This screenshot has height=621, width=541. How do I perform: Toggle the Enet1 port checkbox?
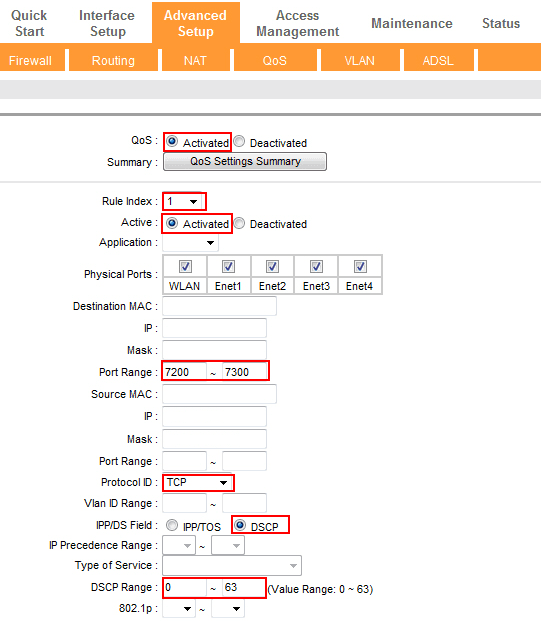coord(229,266)
